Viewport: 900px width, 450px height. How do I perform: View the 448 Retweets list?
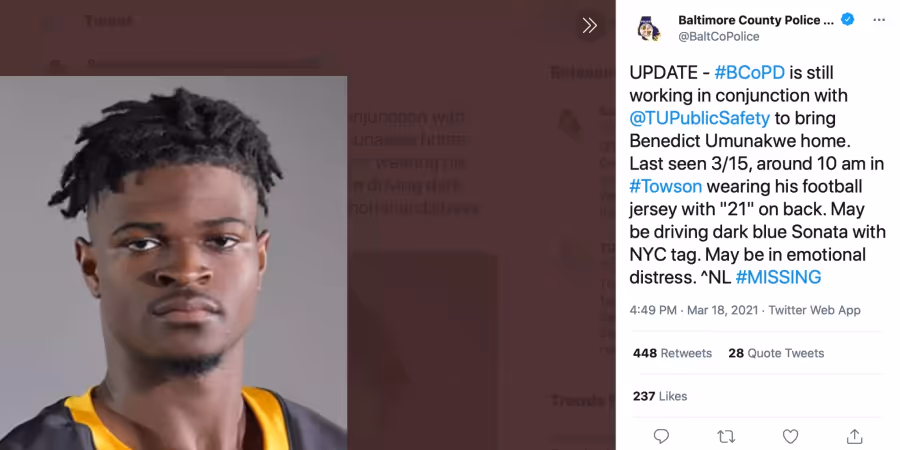pyautogui.click(x=672, y=353)
